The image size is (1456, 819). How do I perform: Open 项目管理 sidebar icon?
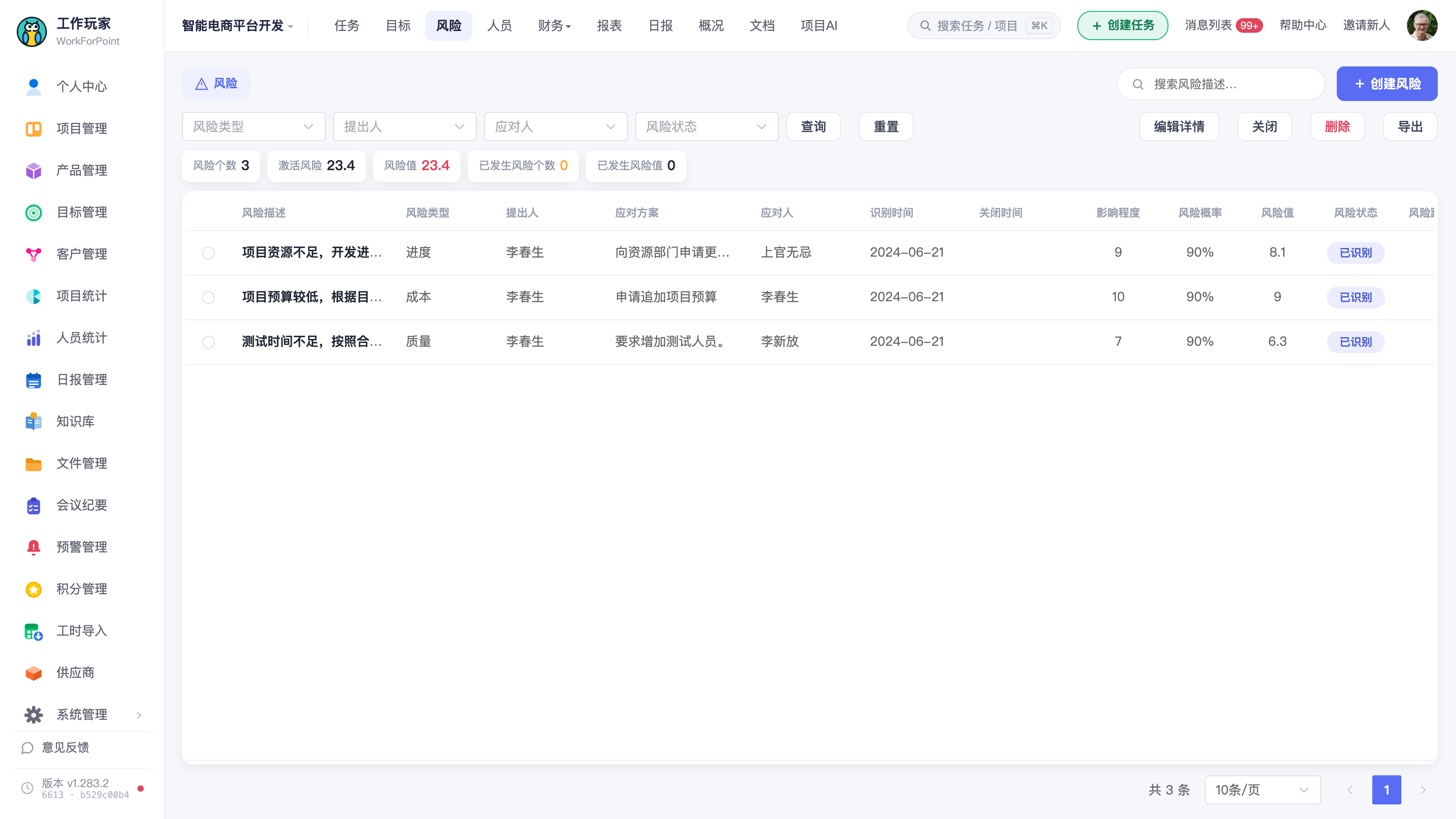[33, 128]
